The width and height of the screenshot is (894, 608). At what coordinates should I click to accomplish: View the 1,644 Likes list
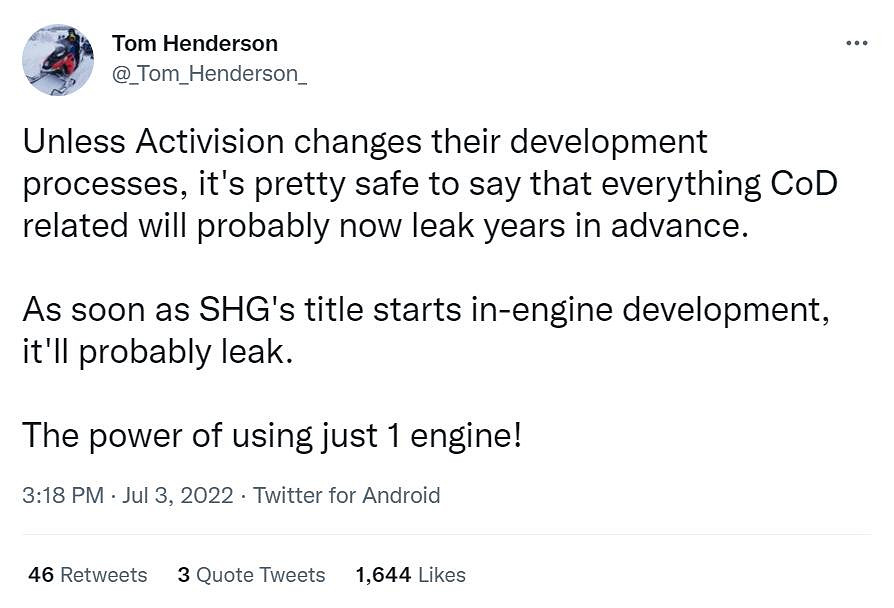click(x=410, y=575)
